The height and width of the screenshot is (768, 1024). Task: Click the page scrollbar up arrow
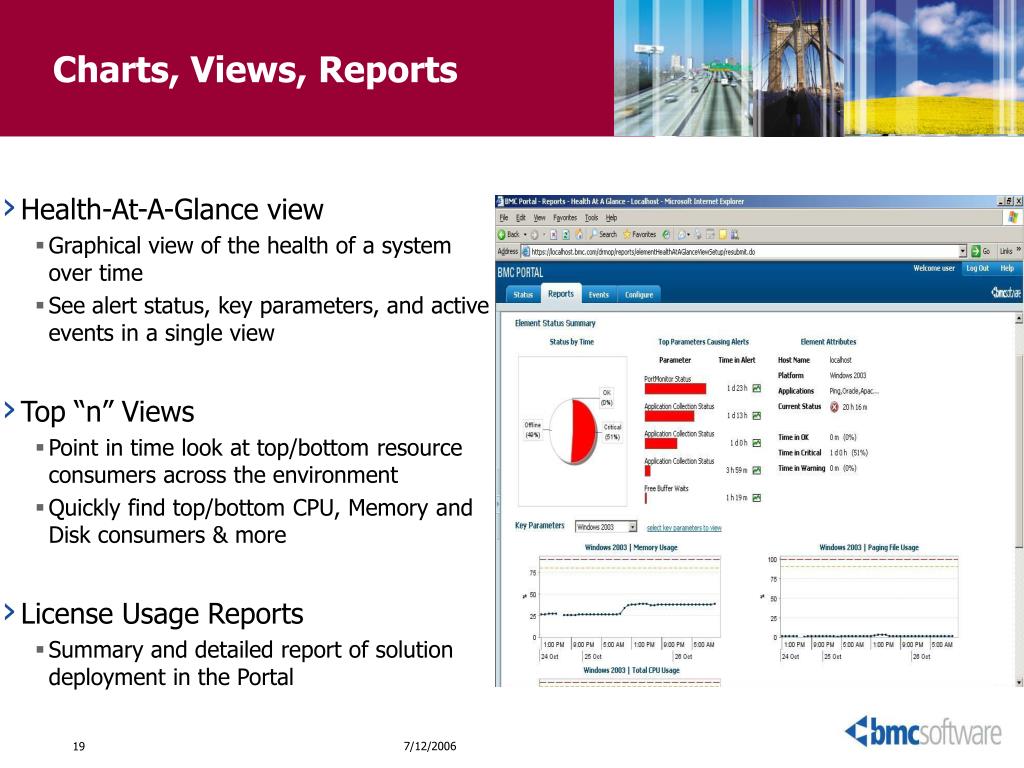coord(1019,319)
